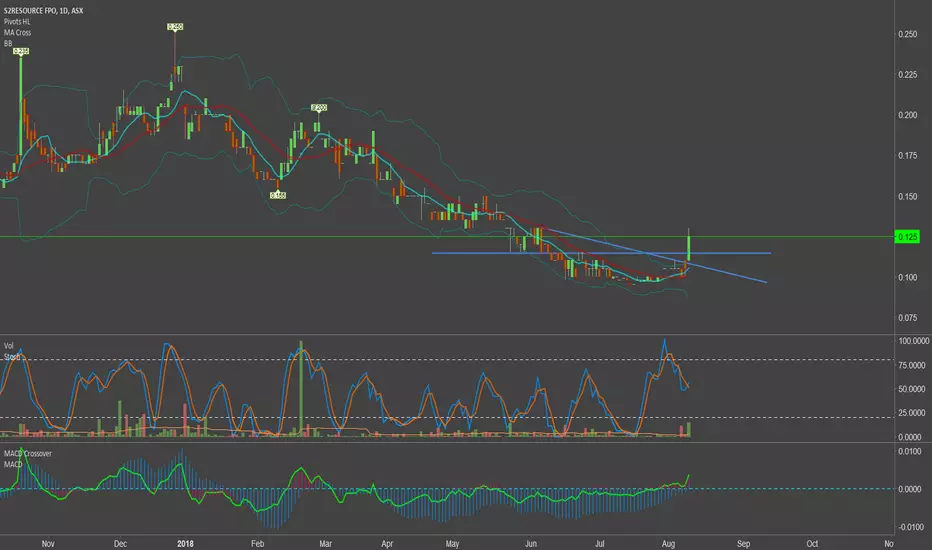Click Mar on the time axis
The height and width of the screenshot is (550, 932).
325,543
